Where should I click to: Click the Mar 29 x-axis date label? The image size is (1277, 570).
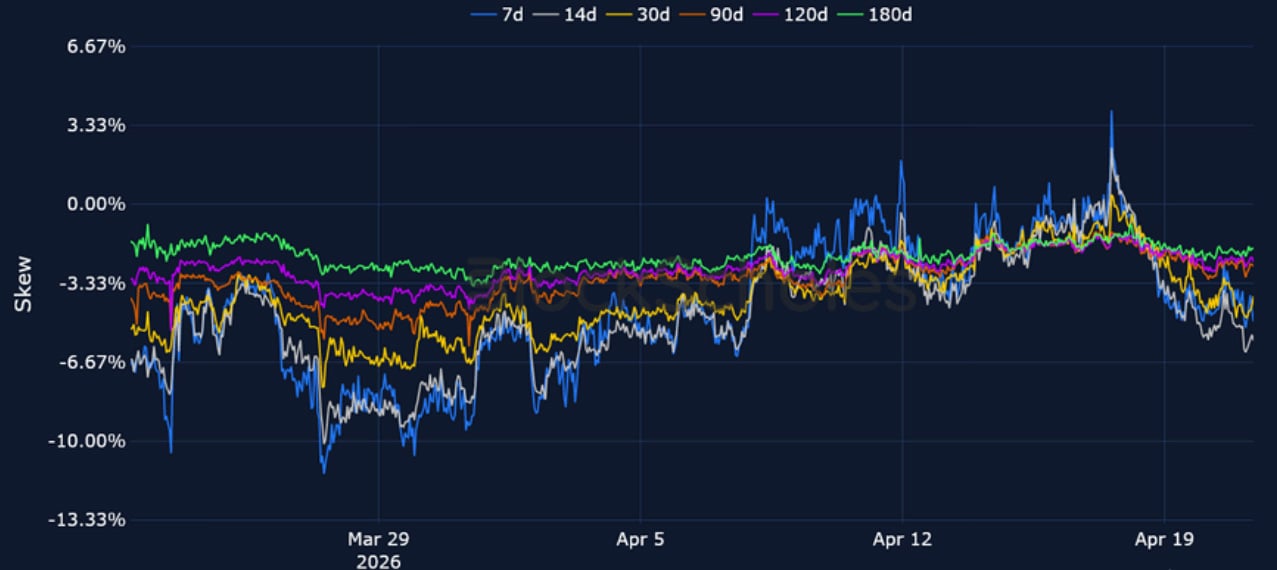(x=378, y=540)
